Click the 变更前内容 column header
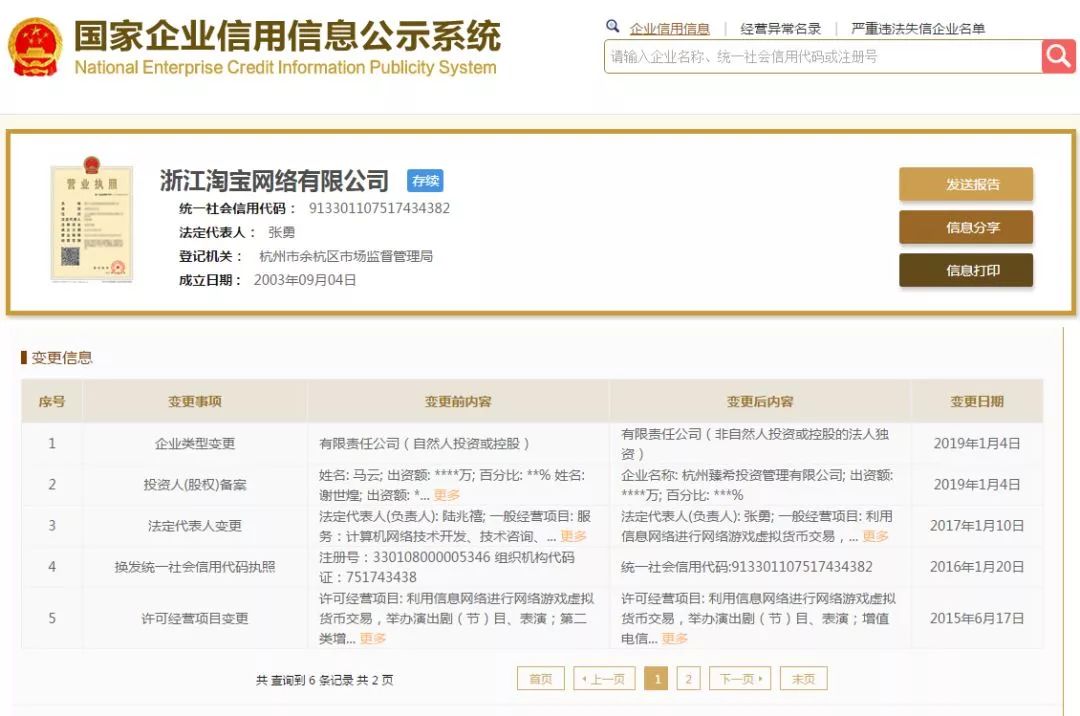Viewport: 1080px width, 716px height. 458,401
